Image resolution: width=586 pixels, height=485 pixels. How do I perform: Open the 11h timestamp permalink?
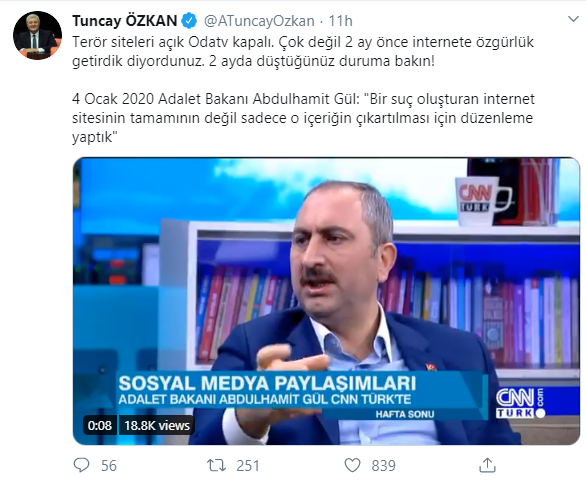(x=340, y=21)
